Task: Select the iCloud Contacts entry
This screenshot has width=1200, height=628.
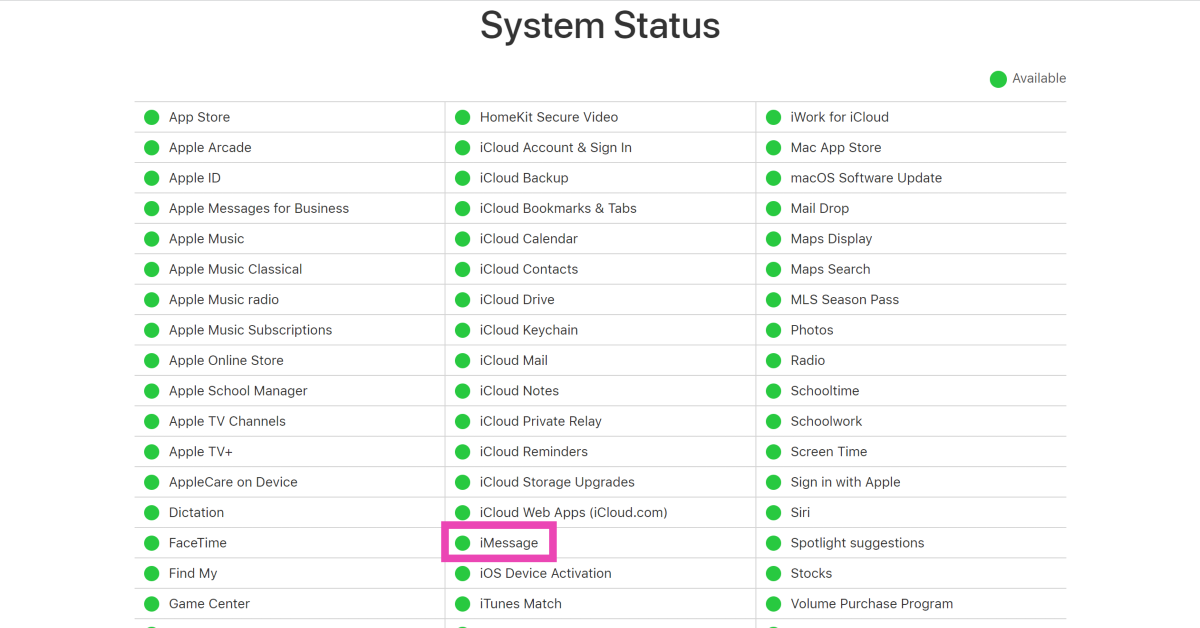Action: (x=529, y=269)
